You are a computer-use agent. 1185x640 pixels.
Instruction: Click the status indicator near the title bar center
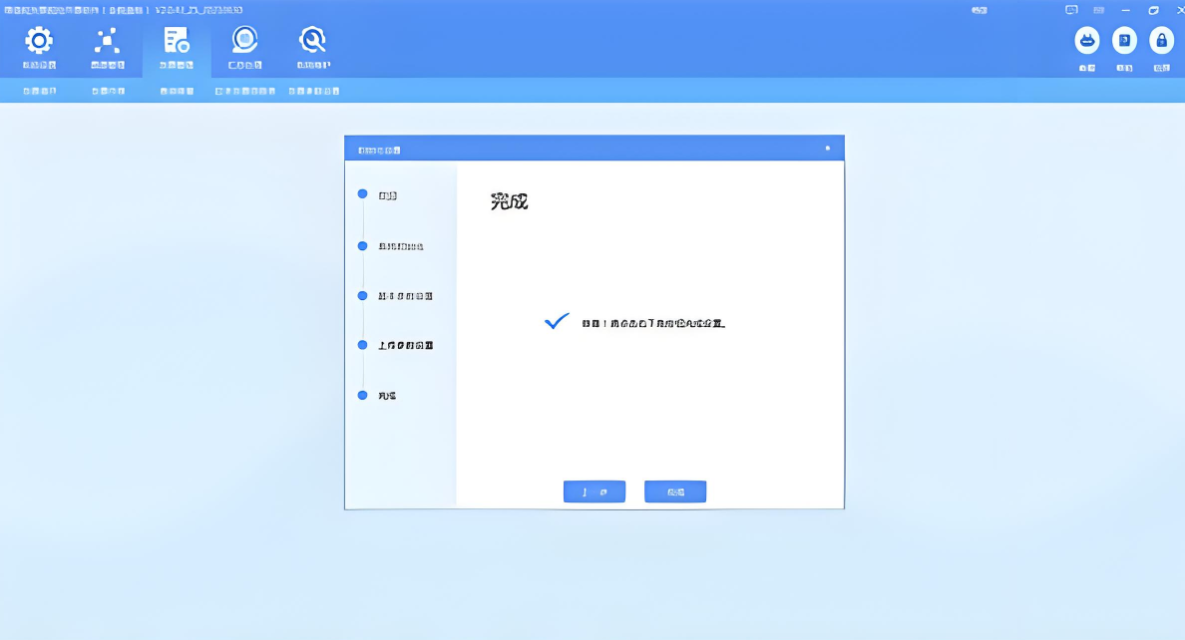pos(977,9)
